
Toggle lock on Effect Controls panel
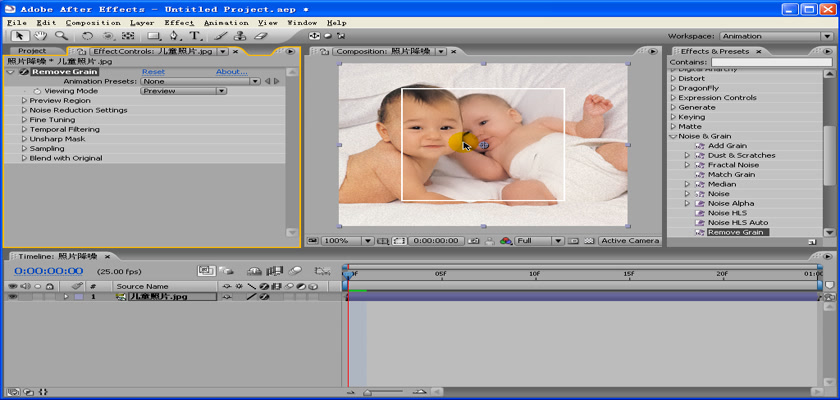coord(80,51)
